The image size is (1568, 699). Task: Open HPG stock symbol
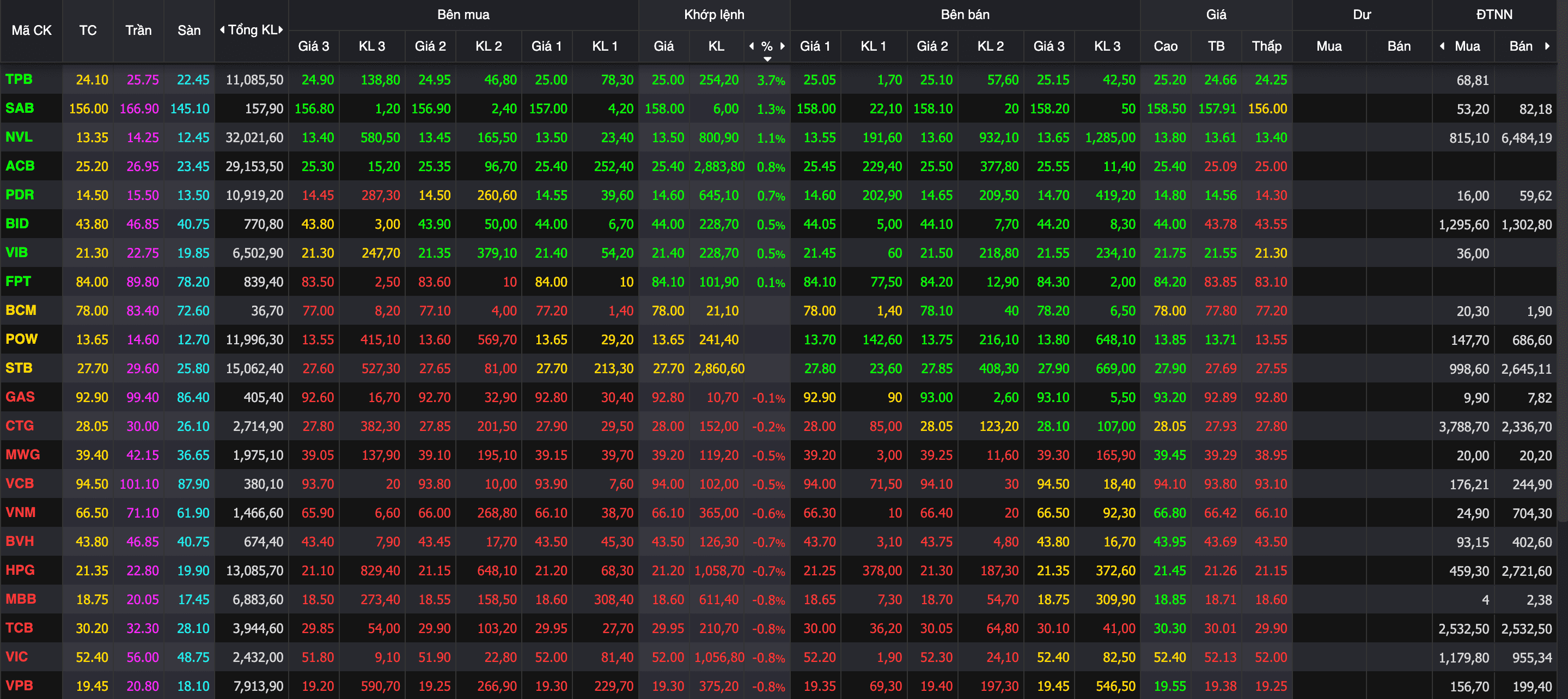[20, 570]
